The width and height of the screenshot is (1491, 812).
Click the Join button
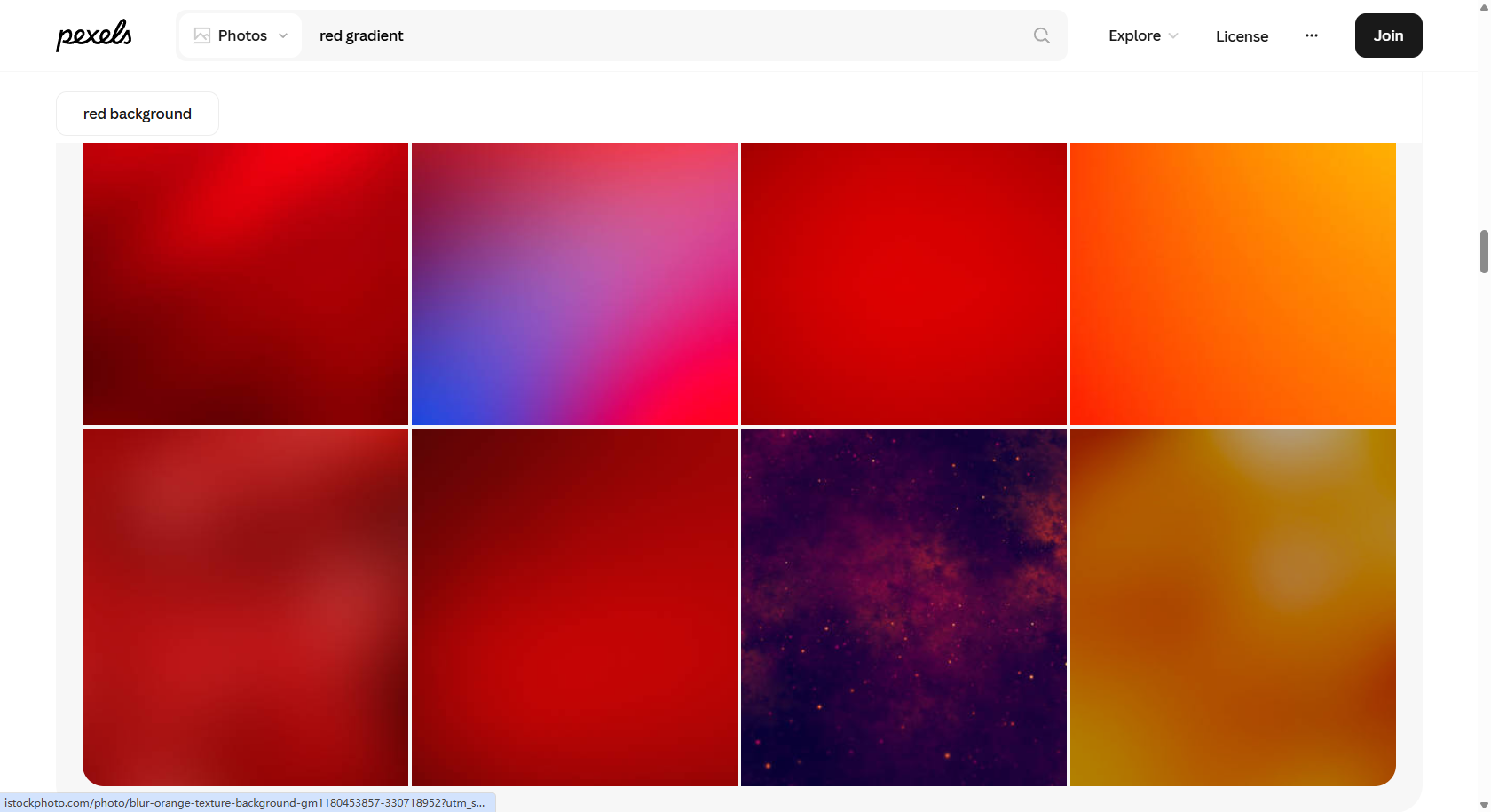click(x=1387, y=35)
